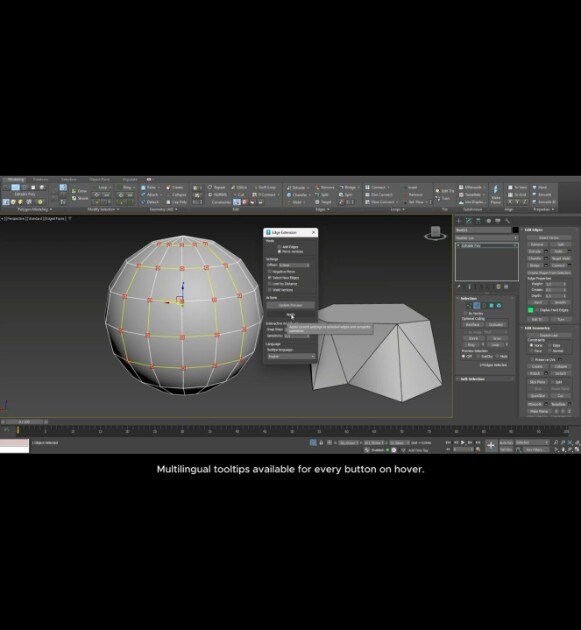The image size is (581, 630).
Task: Click the Connect tool in the Loops ribbon
Action: pyautogui.click(x=378, y=188)
